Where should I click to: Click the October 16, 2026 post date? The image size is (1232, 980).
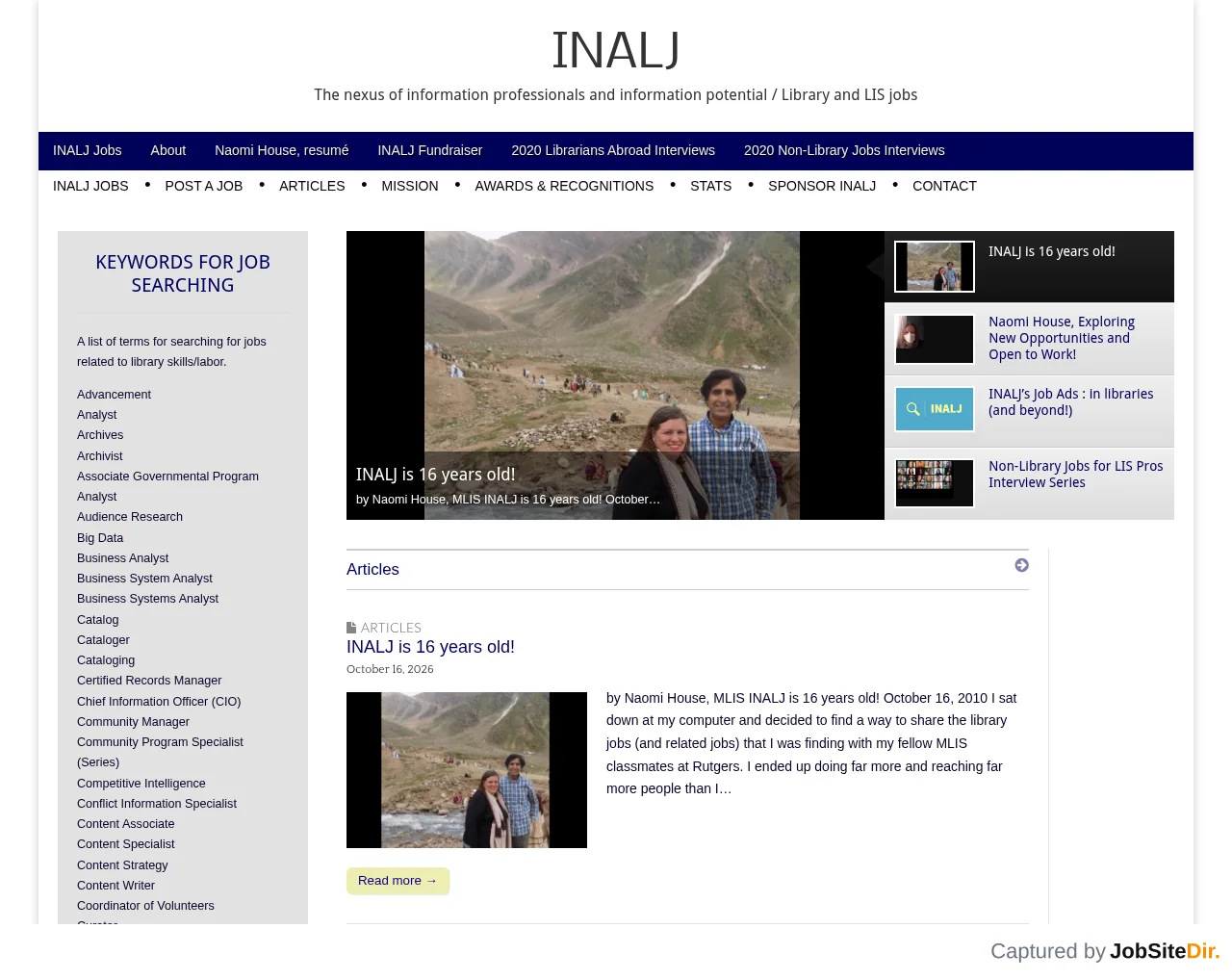[x=390, y=669]
